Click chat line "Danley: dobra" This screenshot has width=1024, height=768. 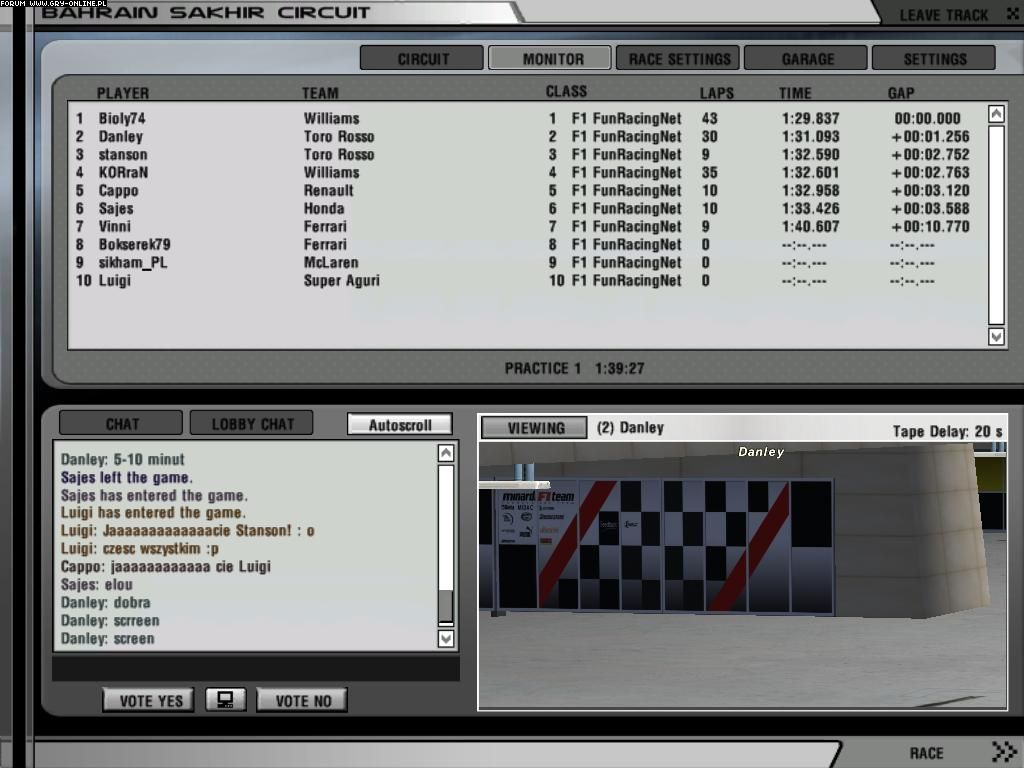(x=105, y=602)
